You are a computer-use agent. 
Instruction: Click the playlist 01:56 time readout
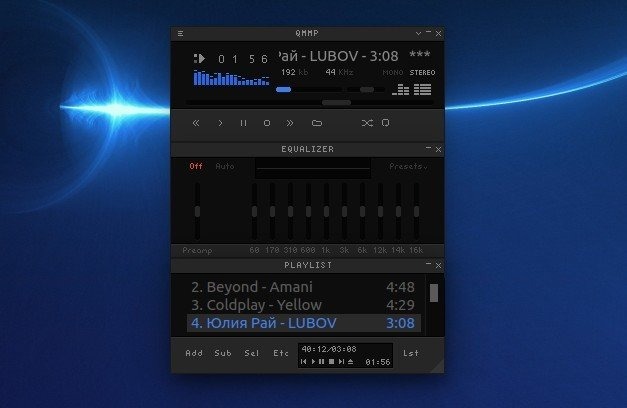(x=378, y=362)
